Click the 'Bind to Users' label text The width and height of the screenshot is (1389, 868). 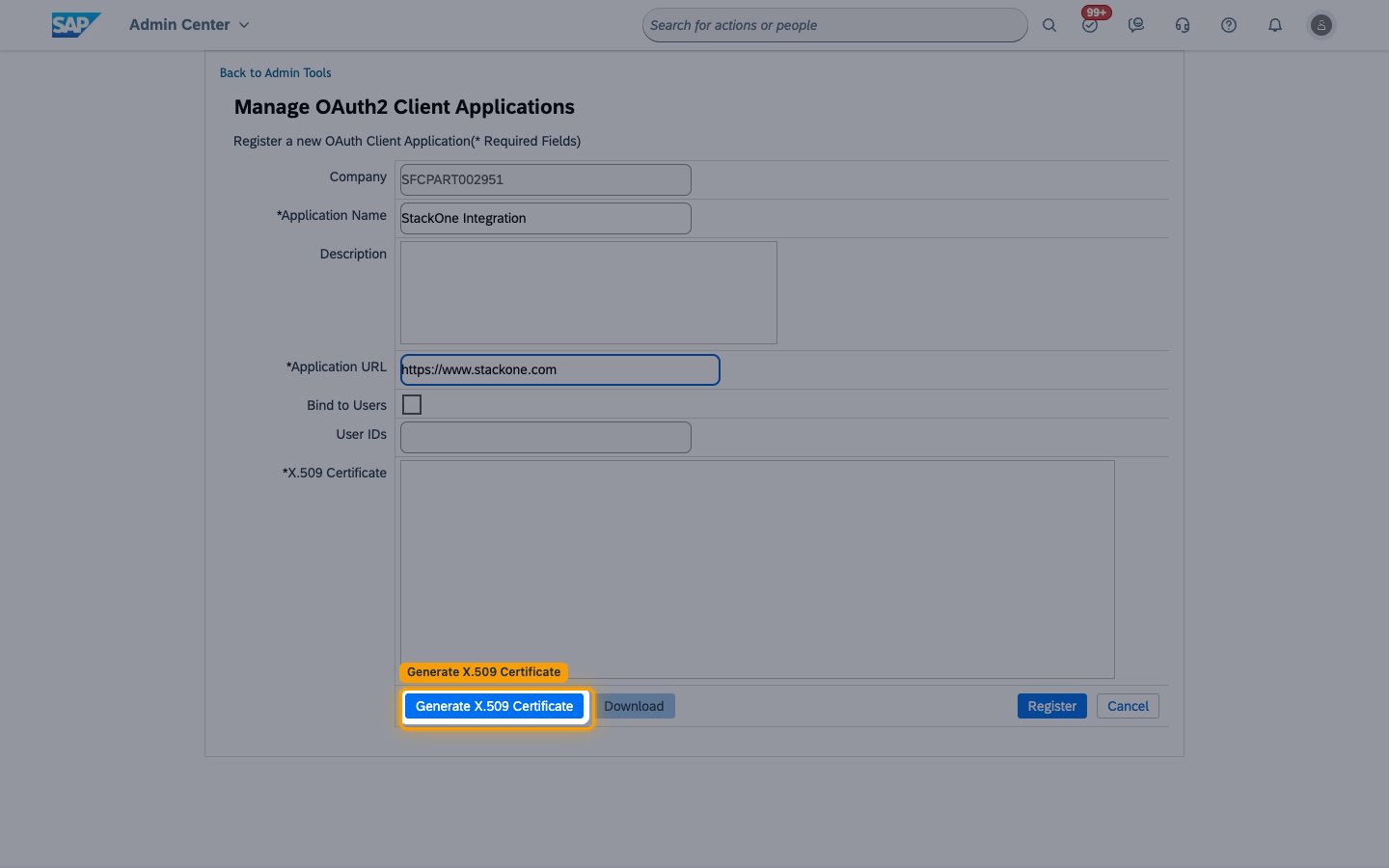[346, 405]
